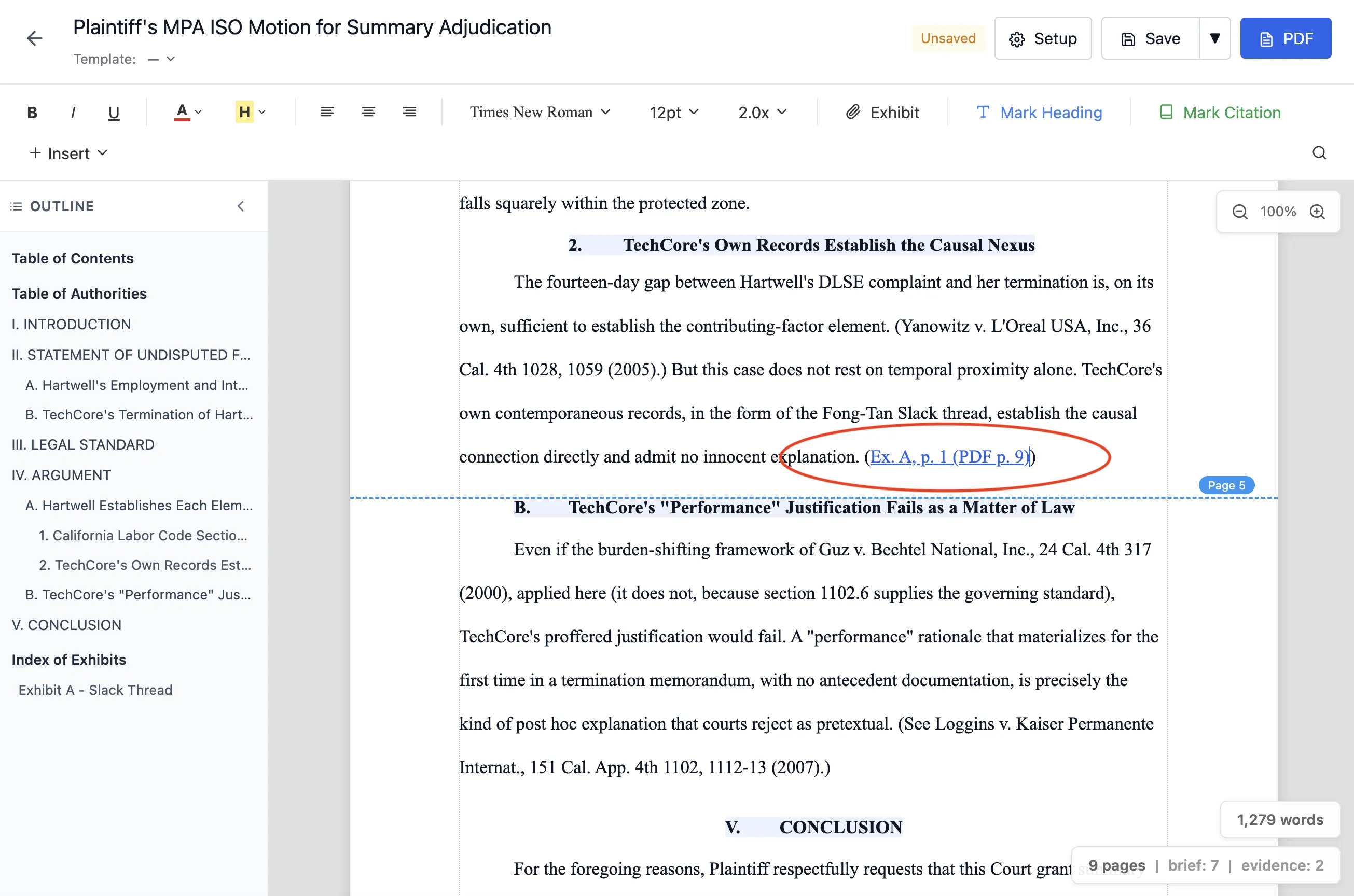Click Mark Citation
1354x896 pixels.
1220,112
